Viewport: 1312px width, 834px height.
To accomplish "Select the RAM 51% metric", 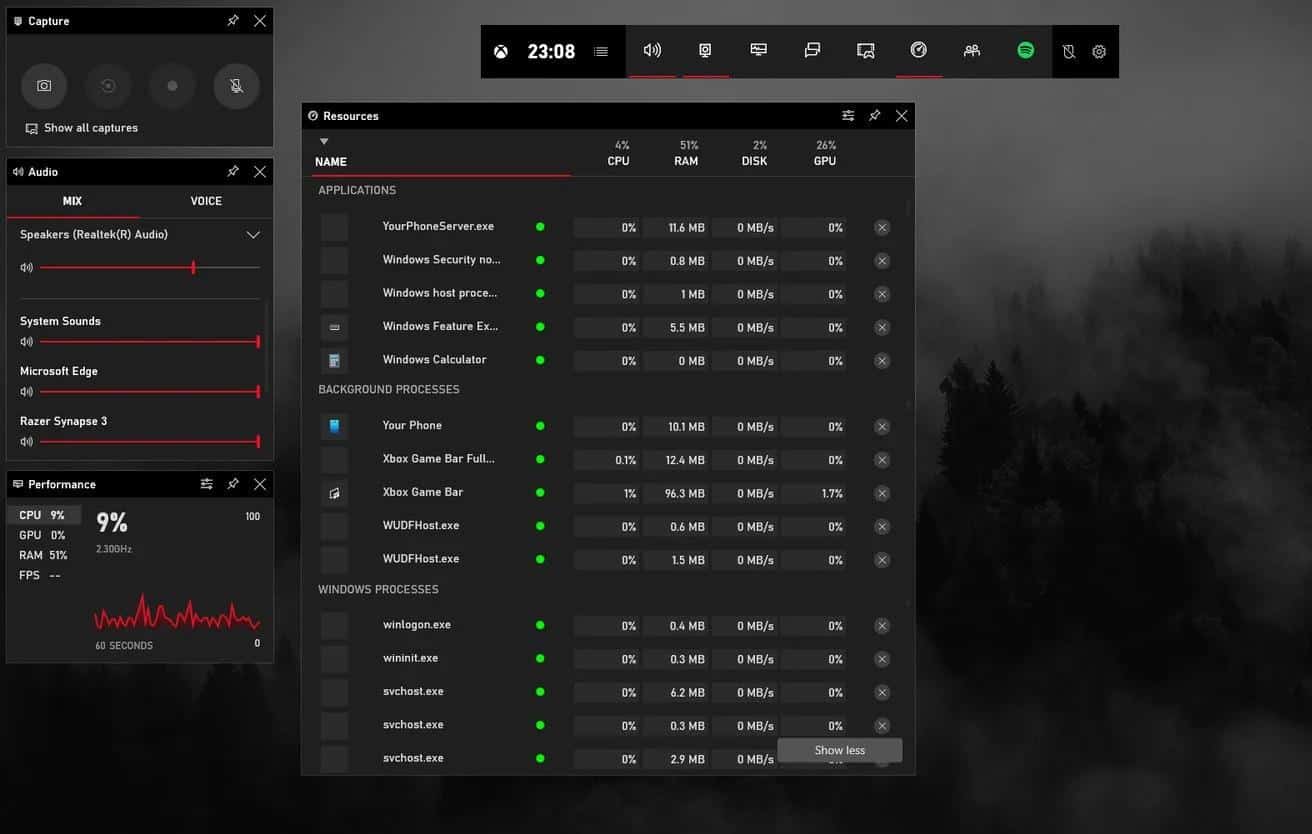I will pyautogui.click(x=44, y=555).
